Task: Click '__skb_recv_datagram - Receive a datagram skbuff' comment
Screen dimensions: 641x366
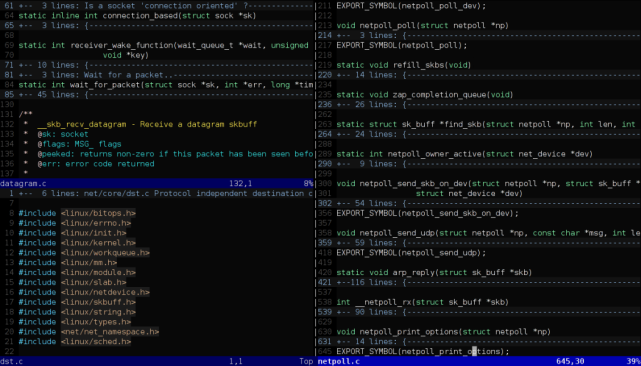Action: pyautogui.click(x=147, y=124)
